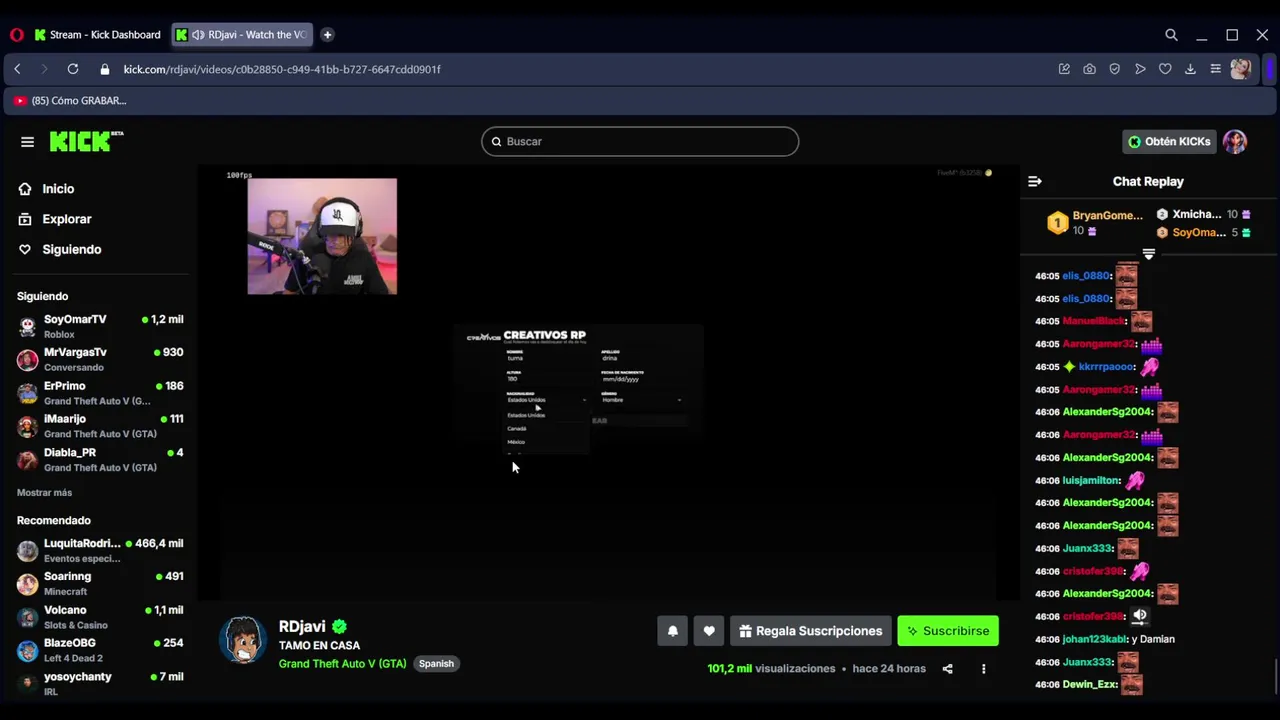
Task: Open iMaarijo channel in sidebar
Action: [100, 426]
